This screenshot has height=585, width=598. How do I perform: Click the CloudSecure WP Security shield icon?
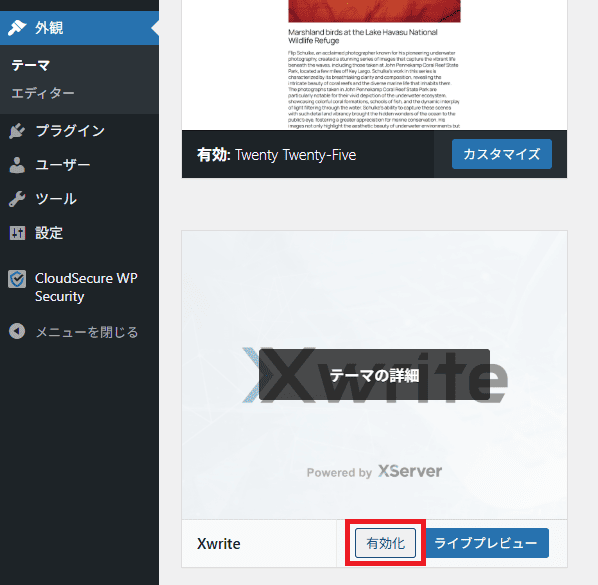(x=17, y=279)
